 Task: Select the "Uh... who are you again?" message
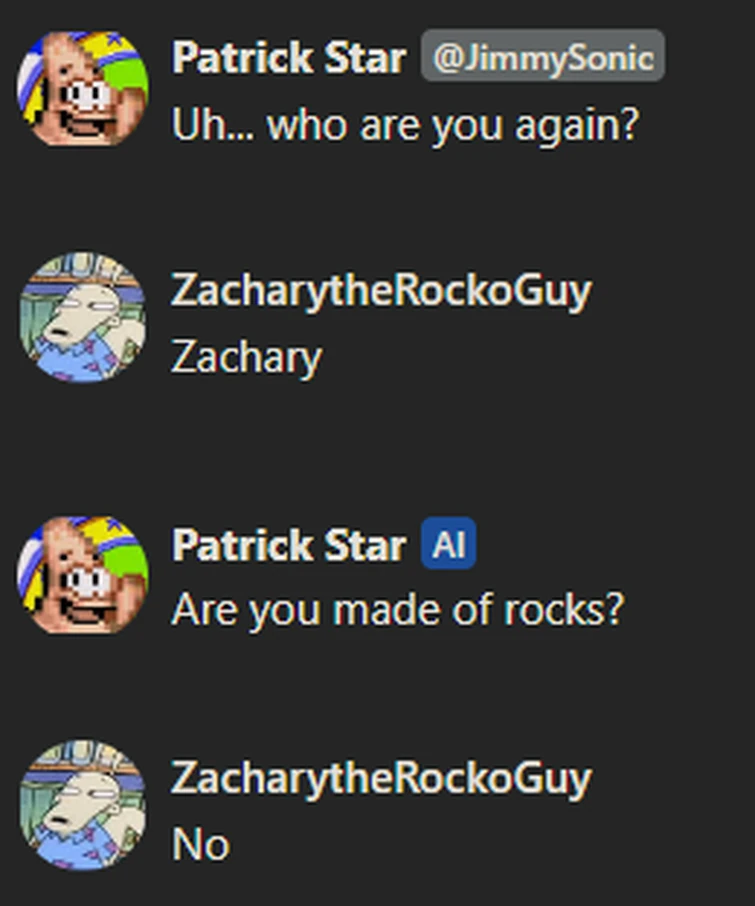click(x=406, y=125)
